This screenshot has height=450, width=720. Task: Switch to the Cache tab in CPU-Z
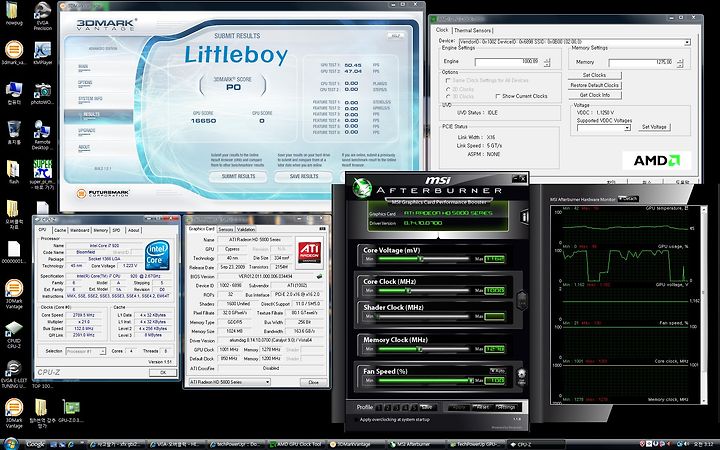[60, 230]
